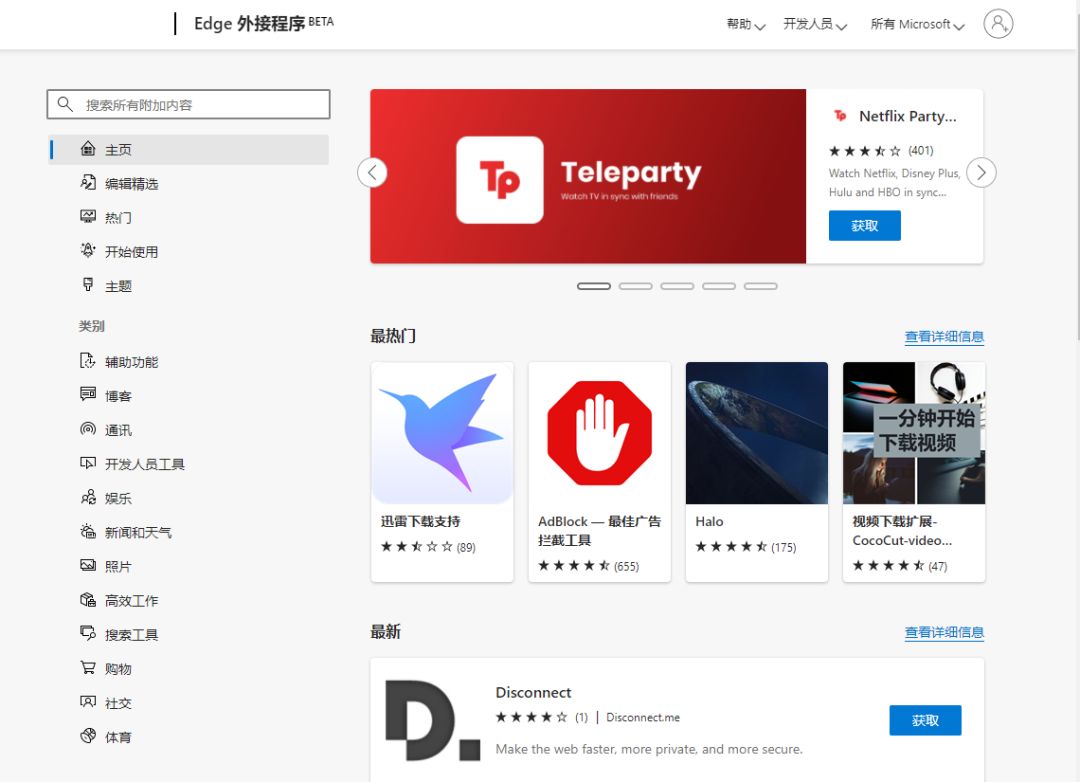Select the 开发人员工具 category icon
Image resolution: width=1080 pixels, height=782 pixels.
pos(88,464)
